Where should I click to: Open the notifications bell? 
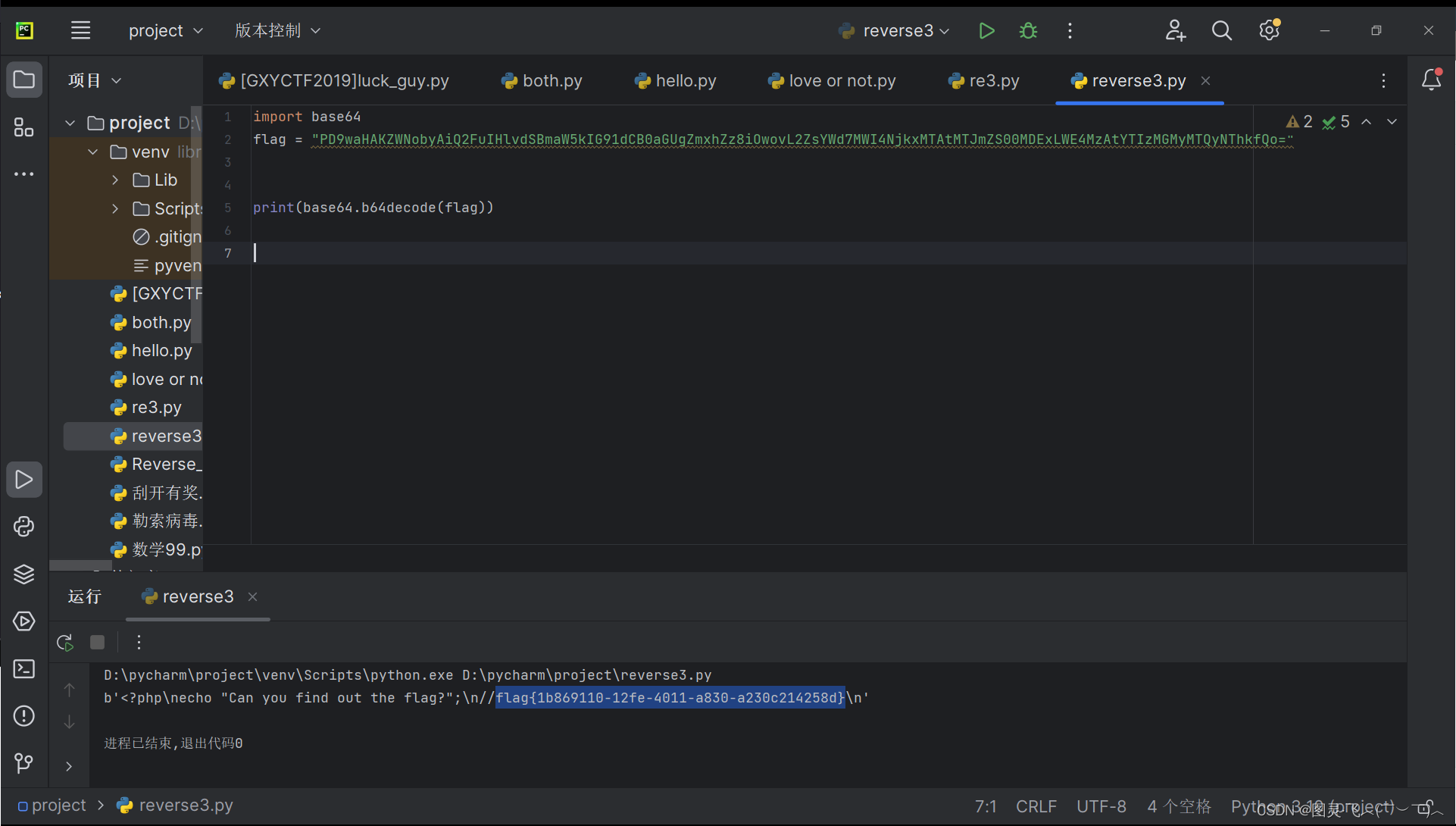click(1431, 80)
